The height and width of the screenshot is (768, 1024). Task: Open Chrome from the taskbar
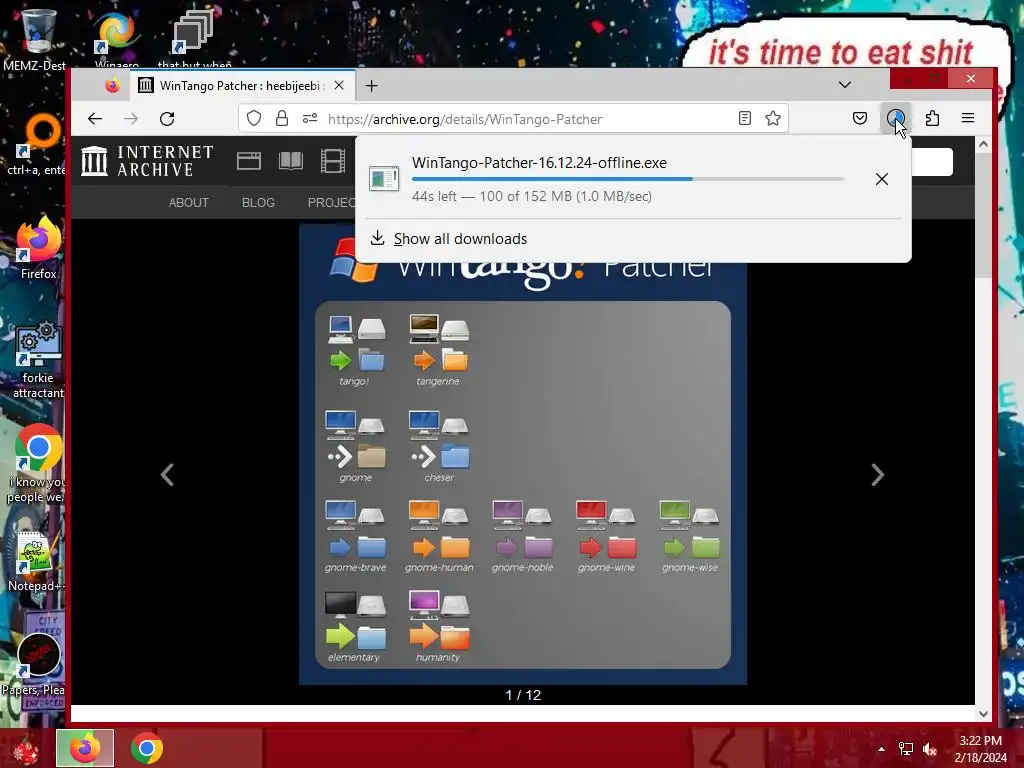tap(146, 748)
